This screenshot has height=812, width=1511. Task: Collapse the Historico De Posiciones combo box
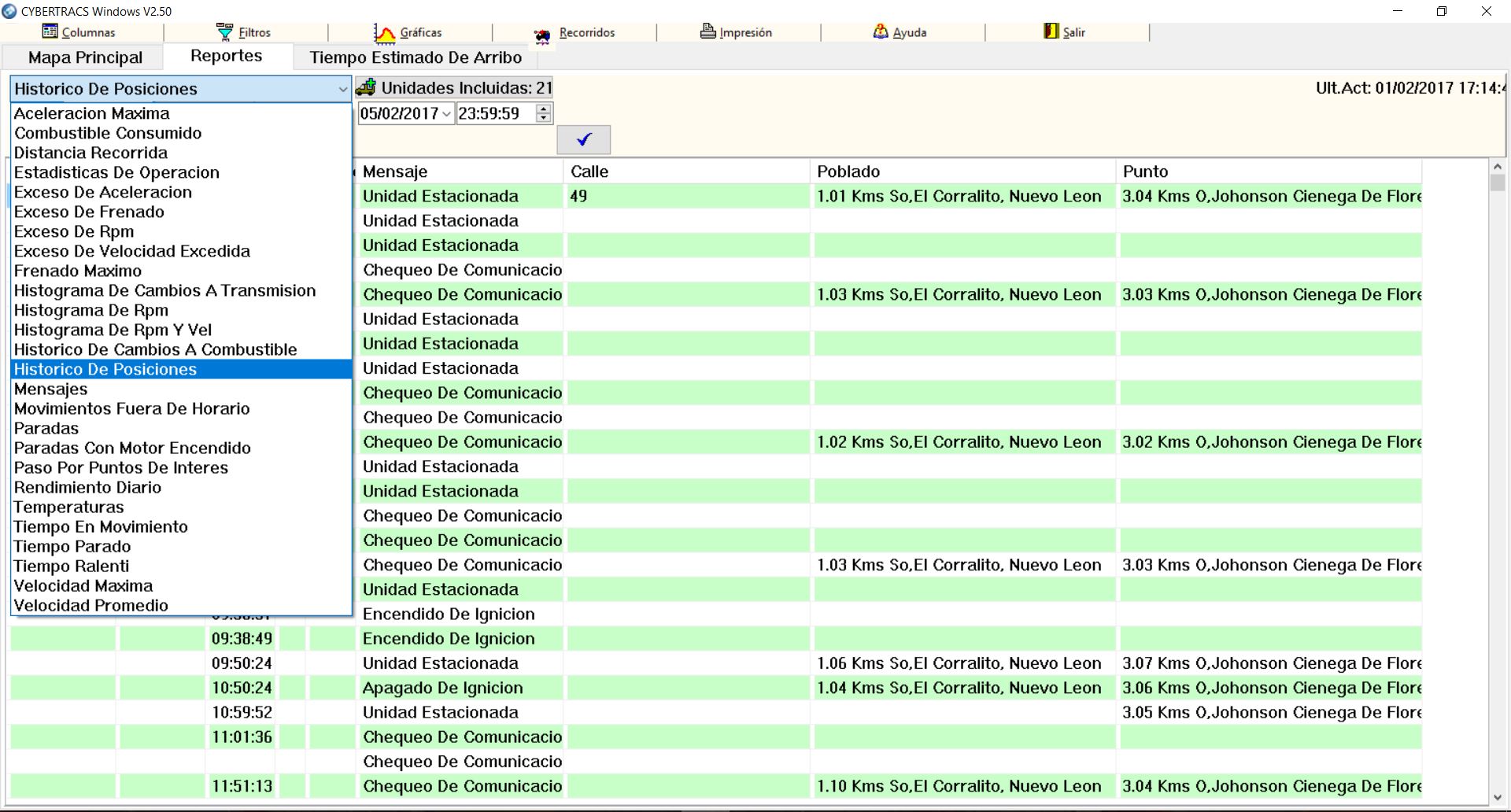tap(342, 89)
